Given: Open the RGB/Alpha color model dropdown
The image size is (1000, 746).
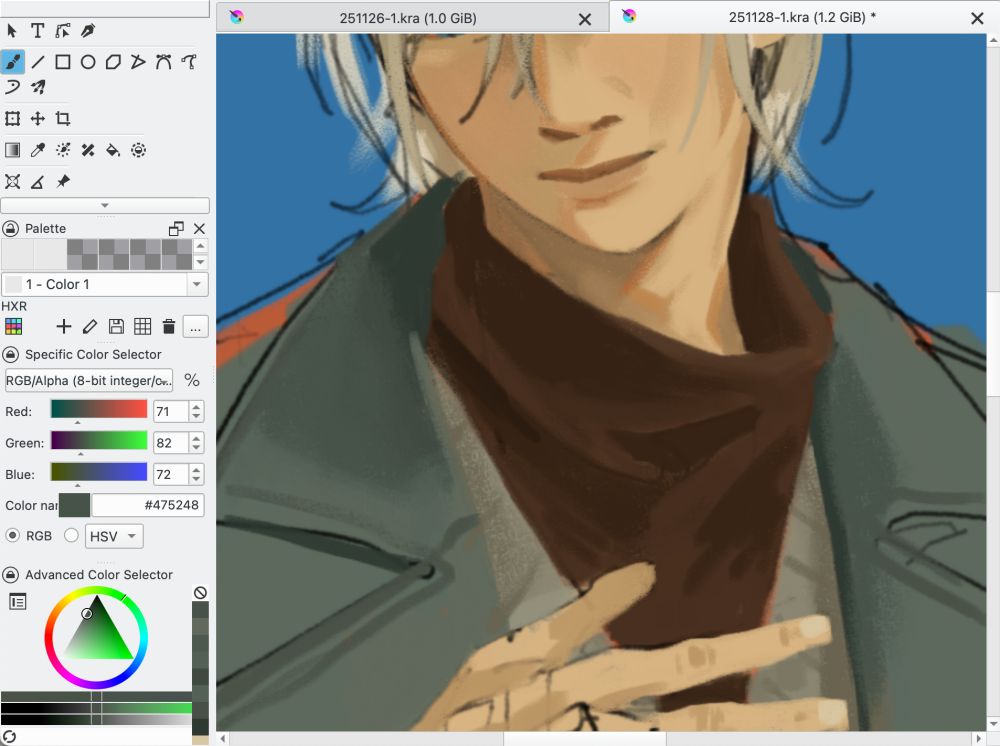Looking at the screenshot, I should [88, 380].
